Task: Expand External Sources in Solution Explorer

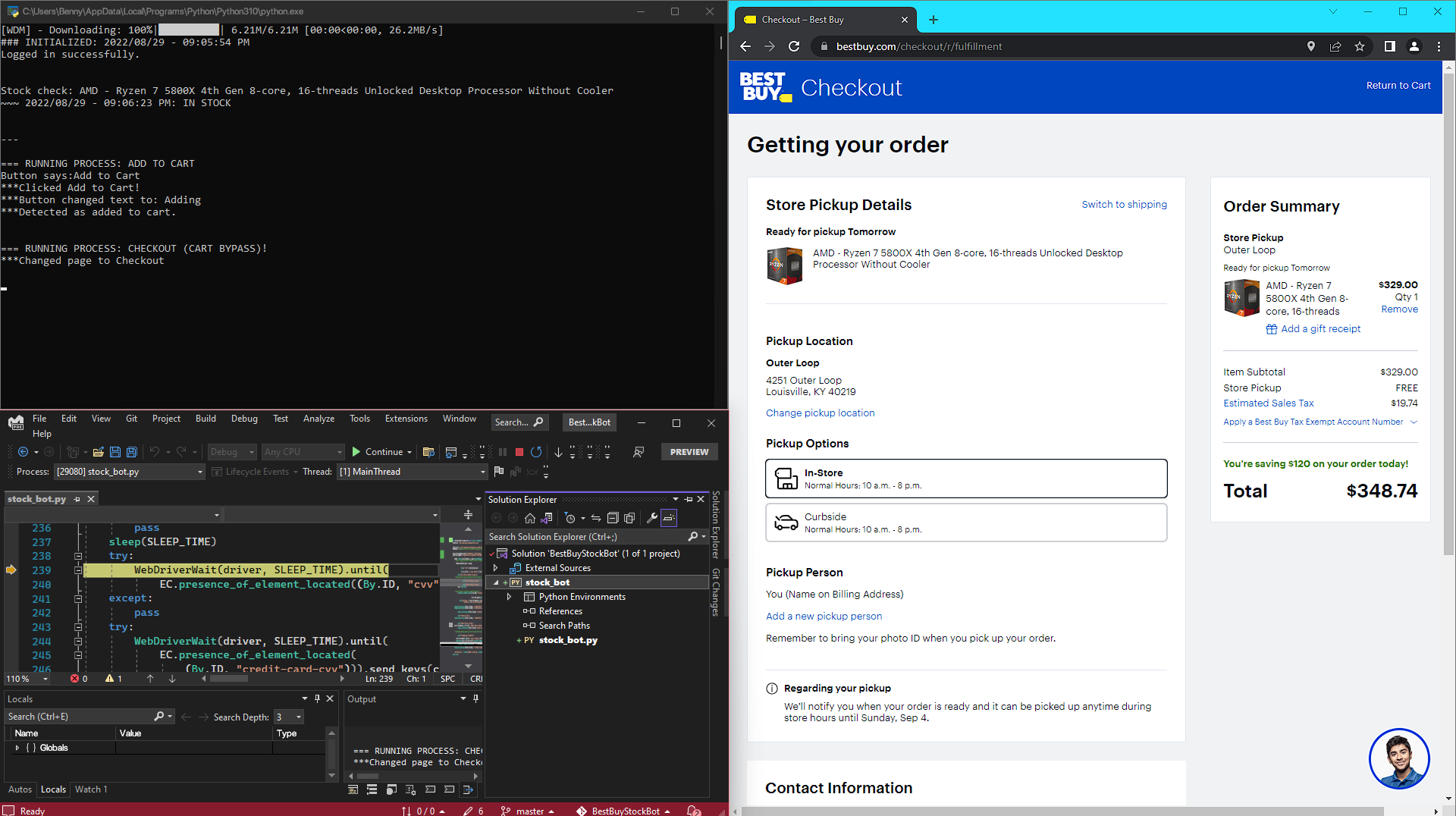Action: click(496, 568)
